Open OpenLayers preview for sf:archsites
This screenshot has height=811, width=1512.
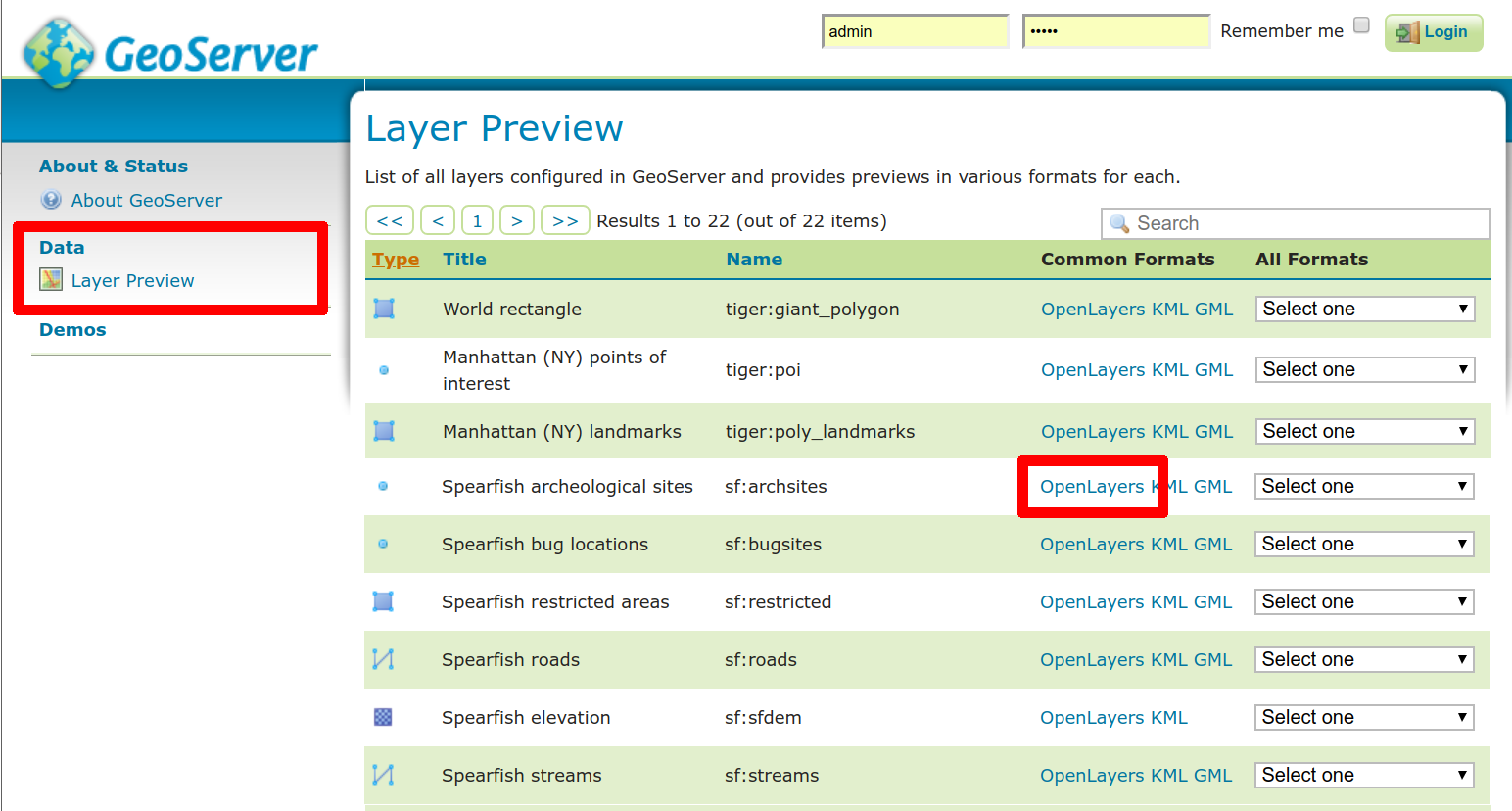tap(1092, 486)
